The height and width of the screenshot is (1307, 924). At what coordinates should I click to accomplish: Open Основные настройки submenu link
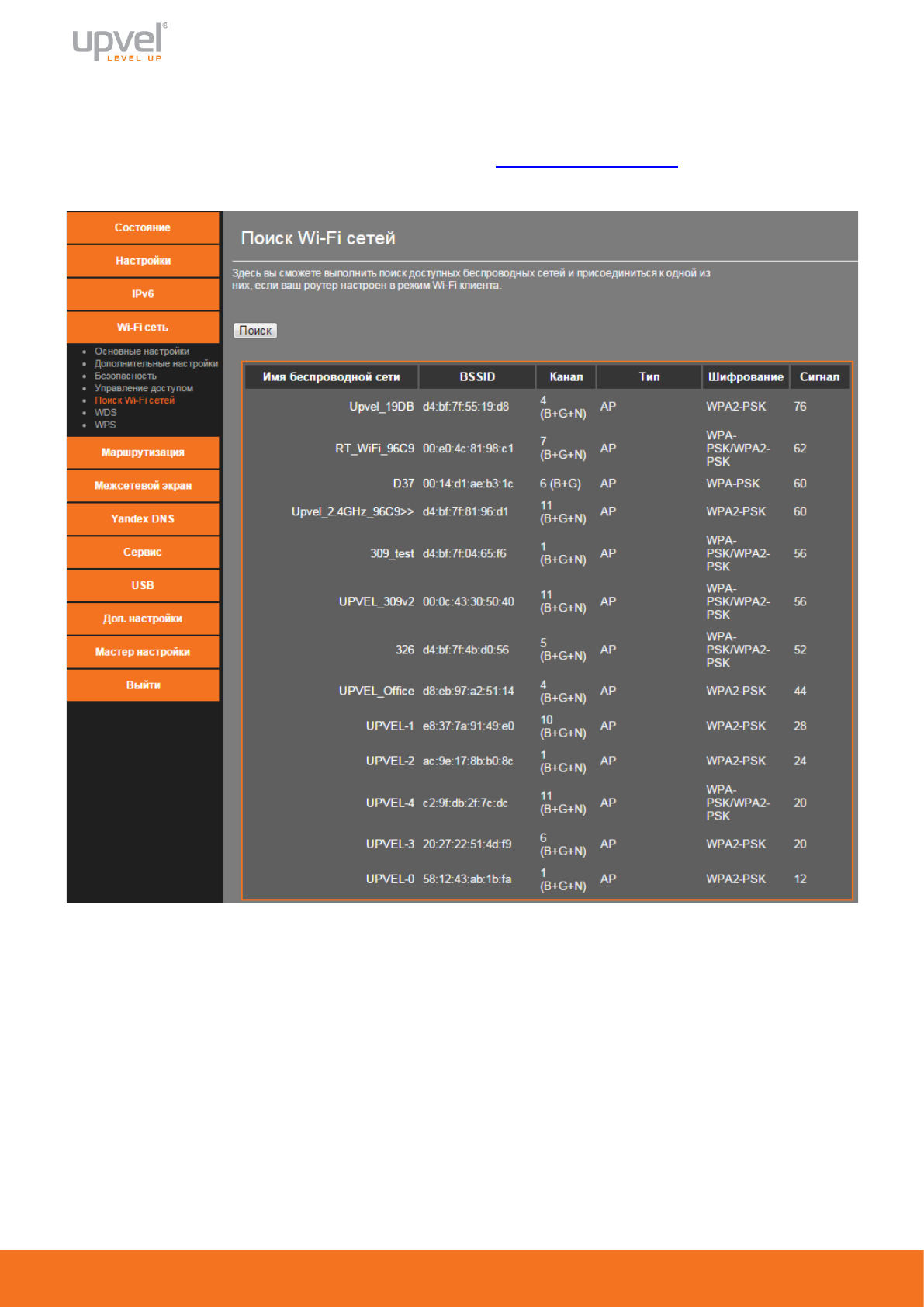tap(142, 352)
